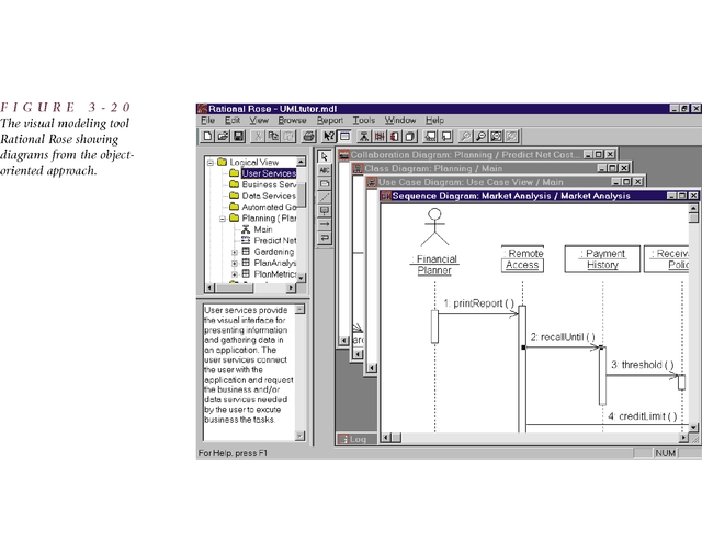Open the Window menu
720x540 pixels.
coord(400,120)
